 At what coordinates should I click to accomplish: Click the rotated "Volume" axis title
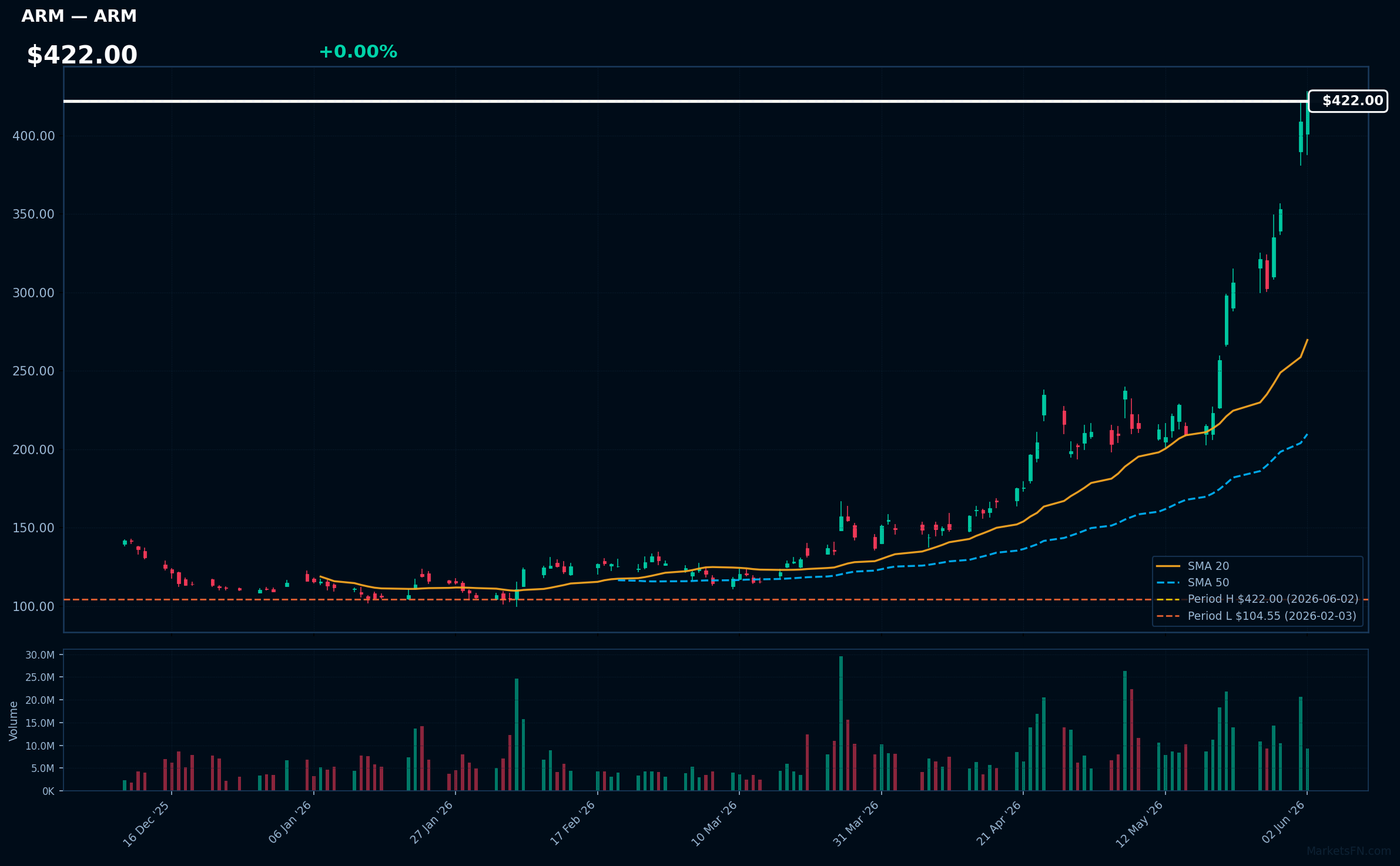14,721
